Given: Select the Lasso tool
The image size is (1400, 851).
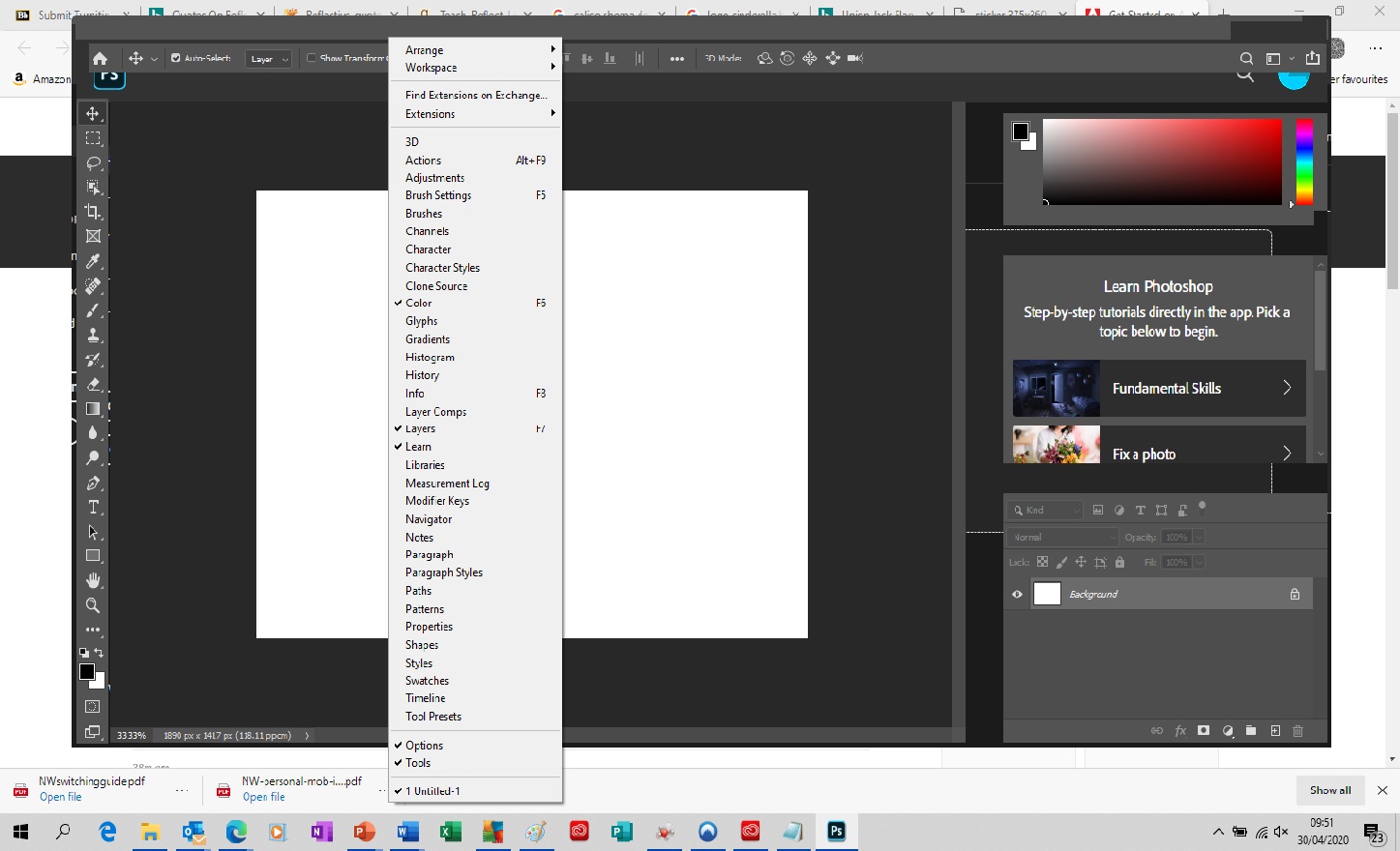Looking at the screenshot, I should pos(94,163).
